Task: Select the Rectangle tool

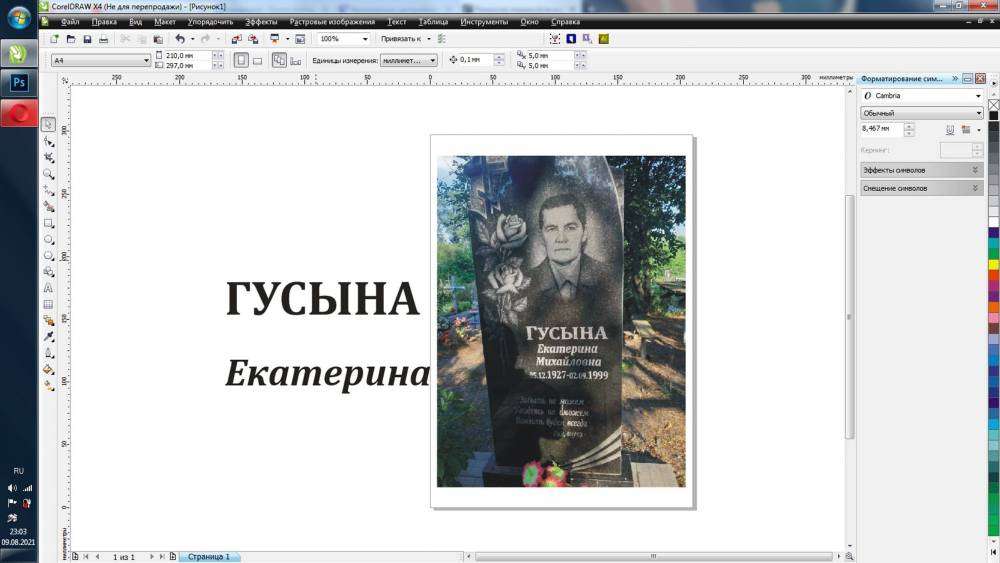Action: coord(48,223)
